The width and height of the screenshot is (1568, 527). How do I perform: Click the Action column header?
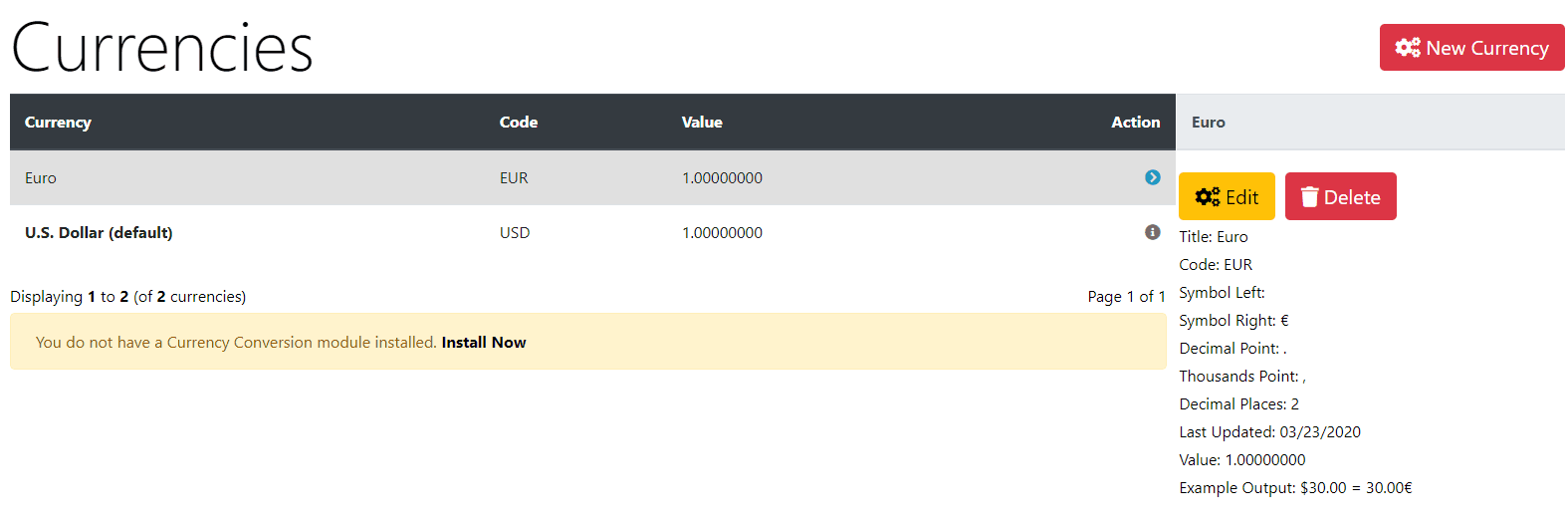coord(1136,122)
